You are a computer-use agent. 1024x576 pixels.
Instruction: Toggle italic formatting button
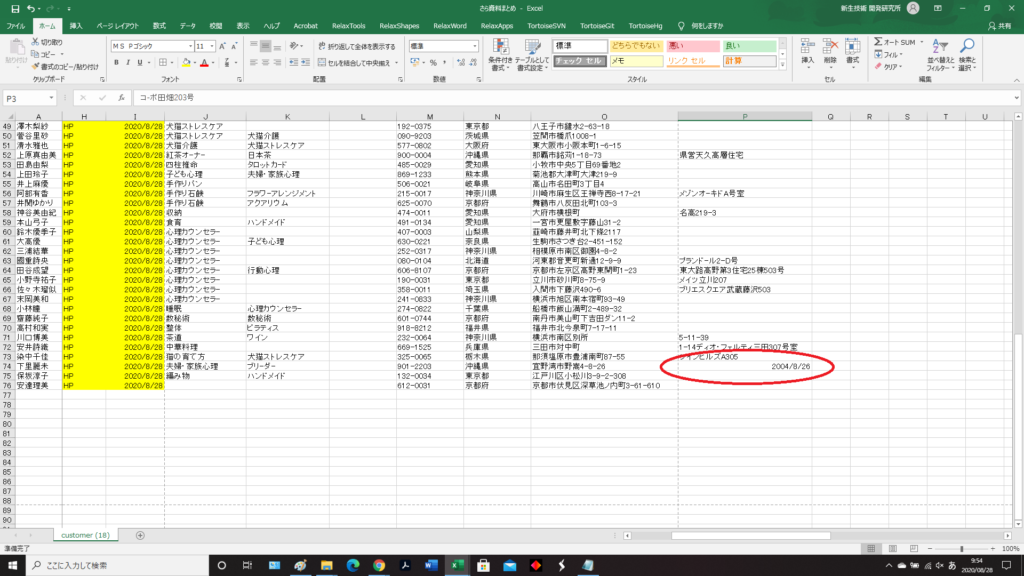(128, 62)
